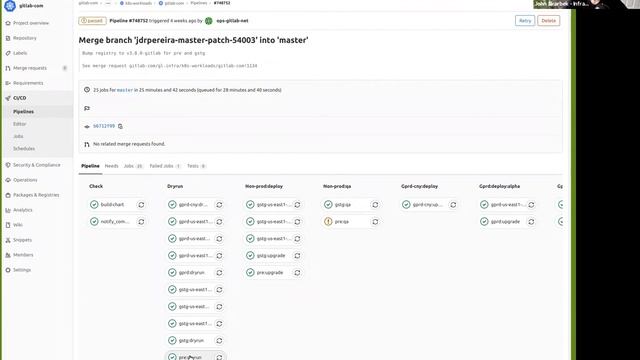Select Editor under CI/CD
The height and width of the screenshot is (360, 640).
19,124
